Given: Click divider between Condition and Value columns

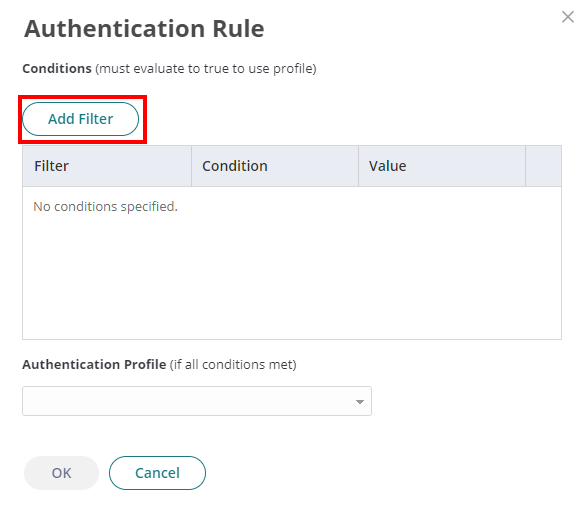Looking at the screenshot, I should point(358,166).
